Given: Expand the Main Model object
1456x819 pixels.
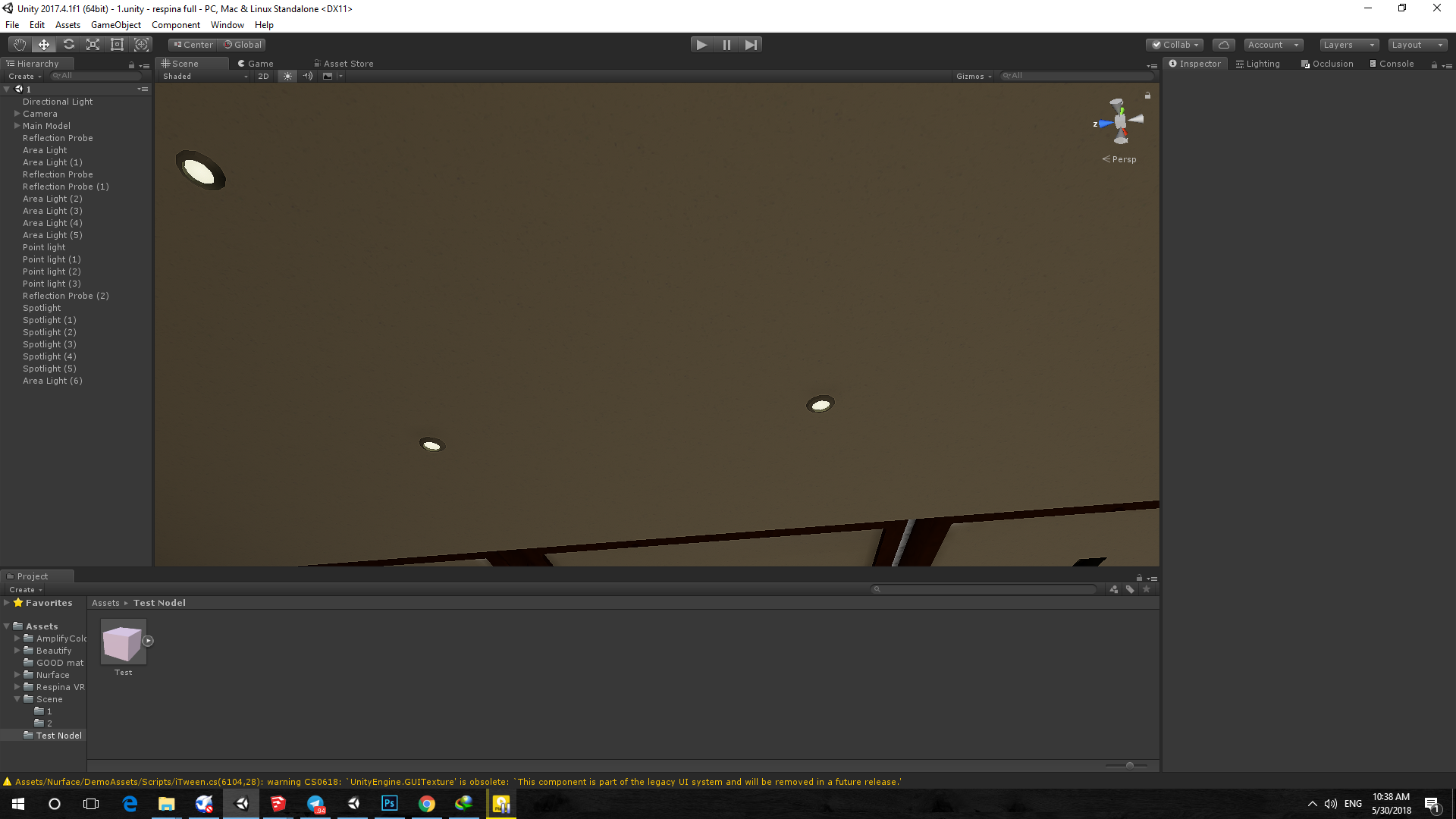Looking at the screenshot, I should (17, 126).
